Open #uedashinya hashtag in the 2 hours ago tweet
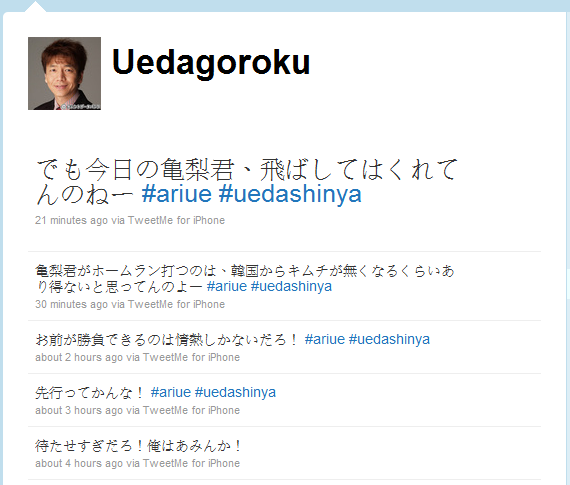Screen dimensions: 570x485 389,339
